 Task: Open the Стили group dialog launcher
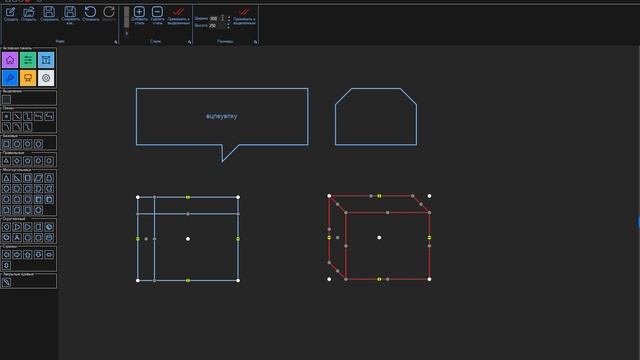pyautogui.click(x=190, y=42)
